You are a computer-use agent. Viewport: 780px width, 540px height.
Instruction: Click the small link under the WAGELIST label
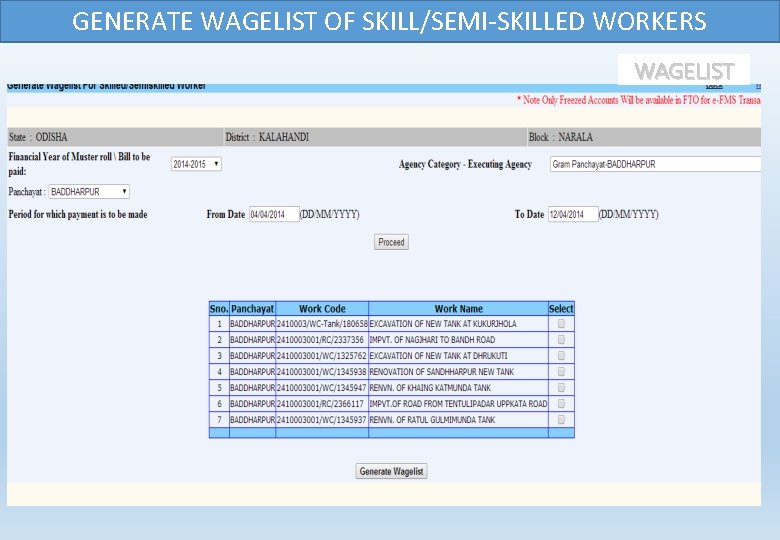coord(714,87)
